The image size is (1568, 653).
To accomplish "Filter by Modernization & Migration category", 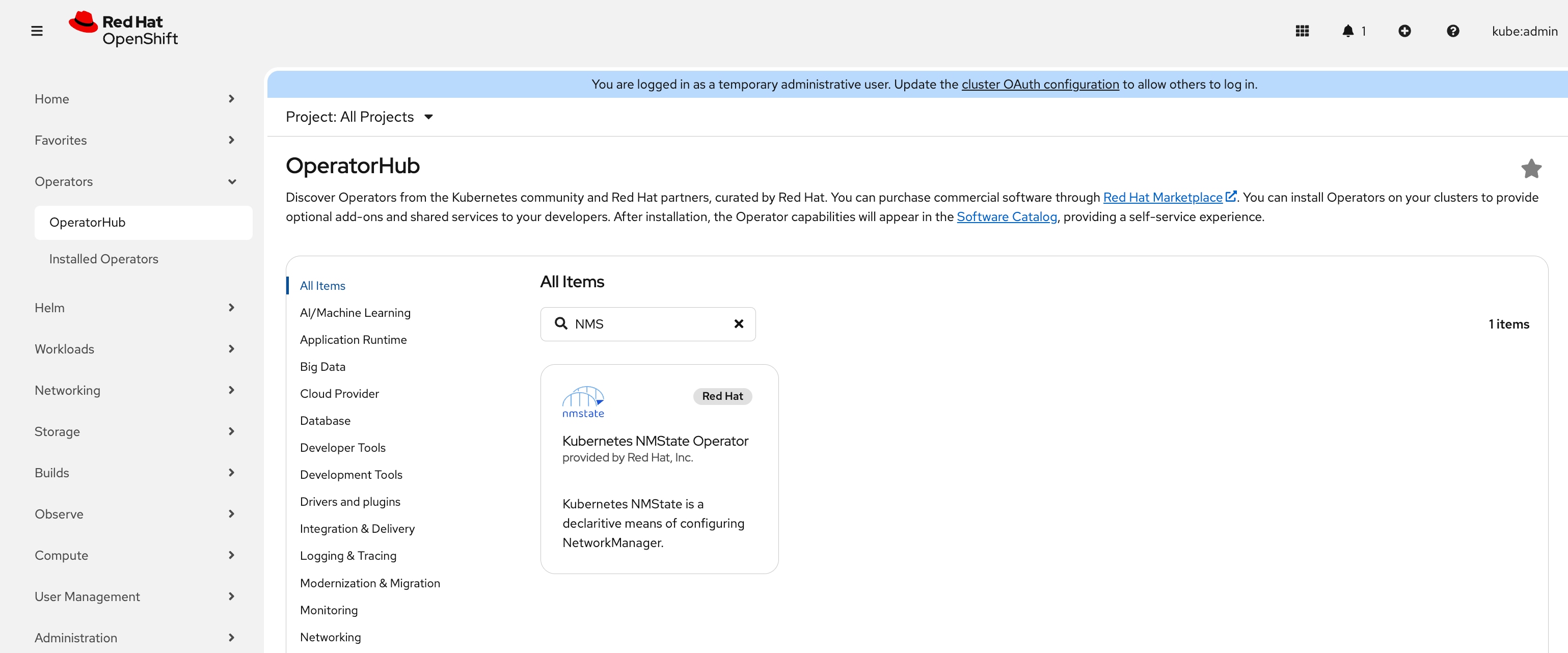I will click(x=369, y=583).
